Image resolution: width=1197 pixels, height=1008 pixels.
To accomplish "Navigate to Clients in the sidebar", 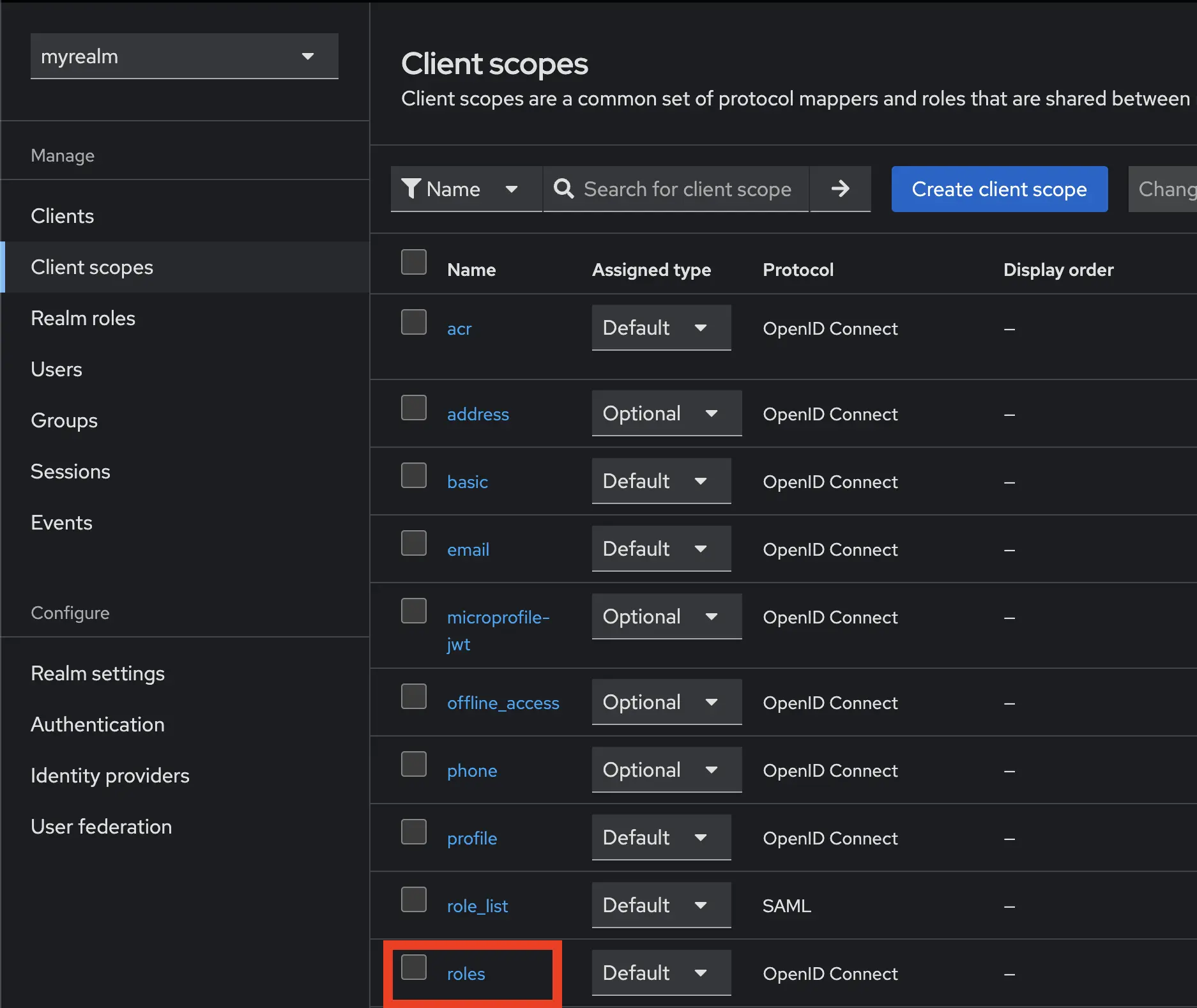I will click(x=63, y=216).
